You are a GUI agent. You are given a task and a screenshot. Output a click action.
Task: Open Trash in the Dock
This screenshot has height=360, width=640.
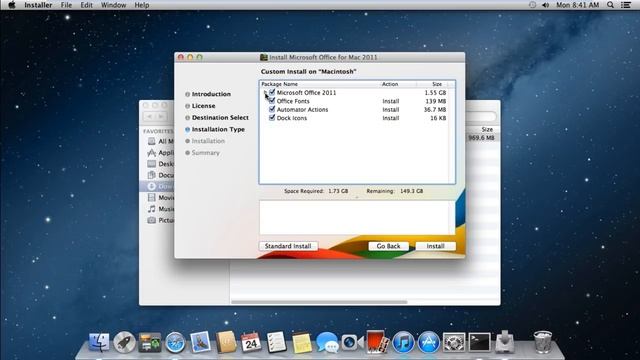[x=542, y=342]
